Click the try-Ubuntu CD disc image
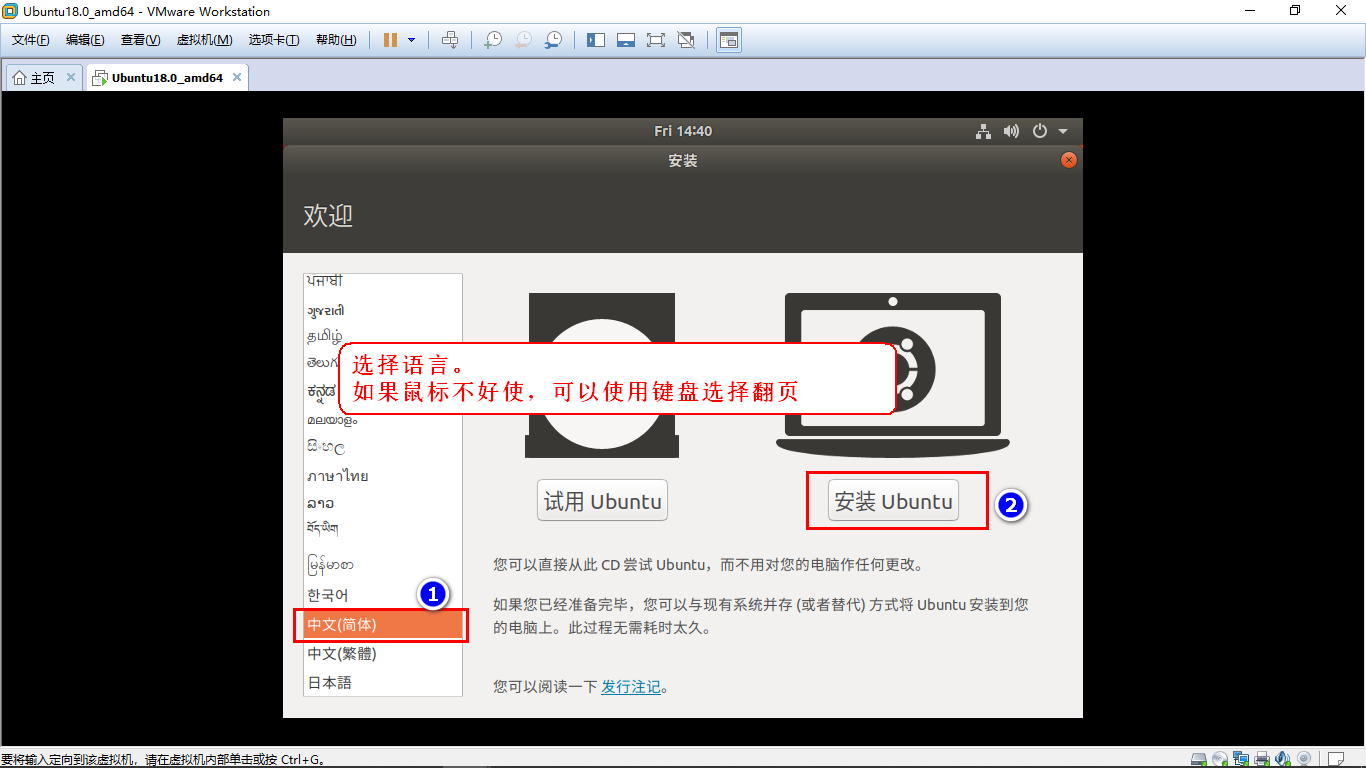The image size is (1366, 768). pyautogui.click(x=602, y=374)
